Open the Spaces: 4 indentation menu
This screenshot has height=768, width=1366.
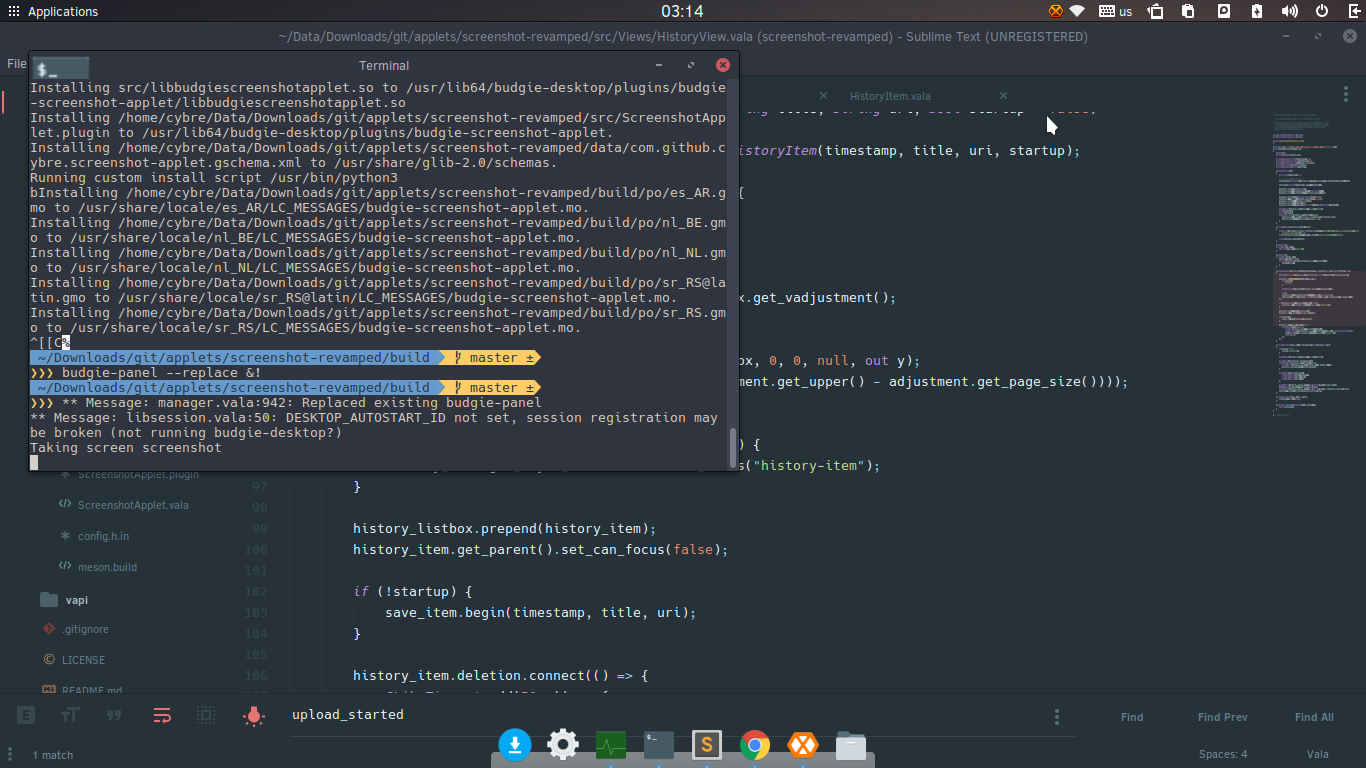1223,755
